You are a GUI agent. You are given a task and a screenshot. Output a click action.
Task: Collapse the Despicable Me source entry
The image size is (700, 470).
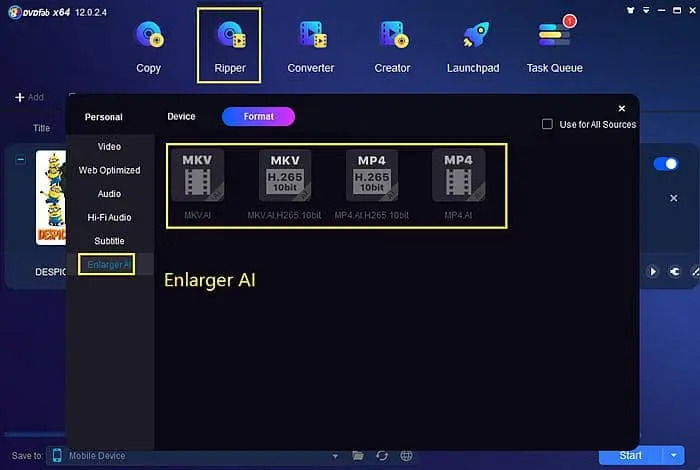21,159
